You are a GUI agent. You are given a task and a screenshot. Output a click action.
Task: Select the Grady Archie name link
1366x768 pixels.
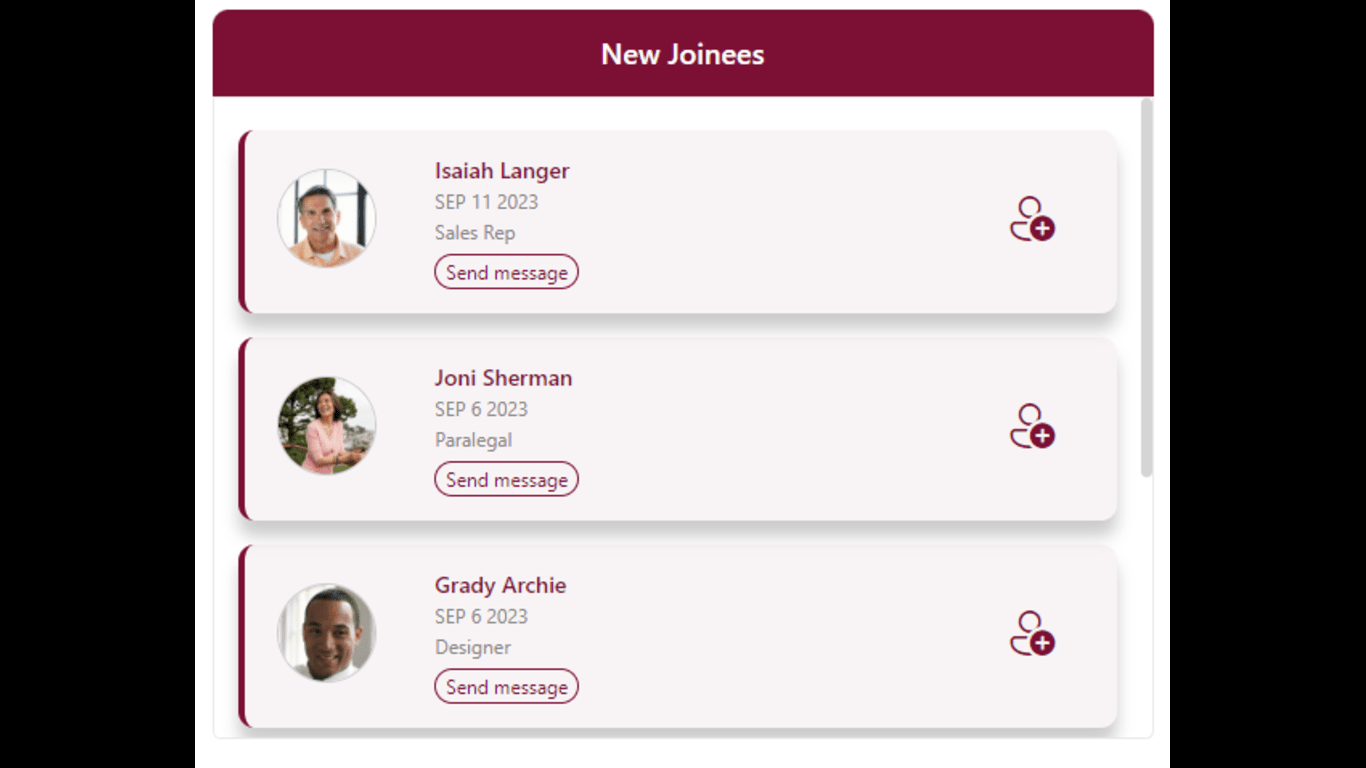[500, 585]
